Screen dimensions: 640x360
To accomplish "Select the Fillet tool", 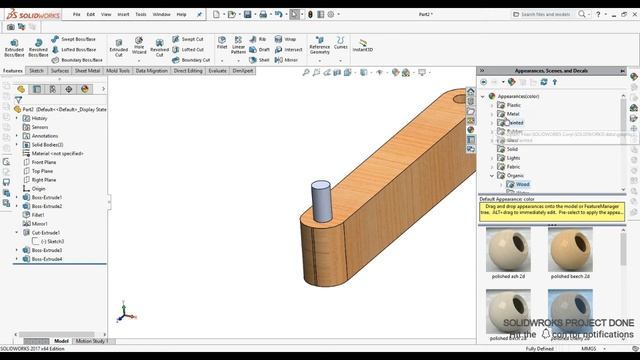I will [x=222, y=42].
